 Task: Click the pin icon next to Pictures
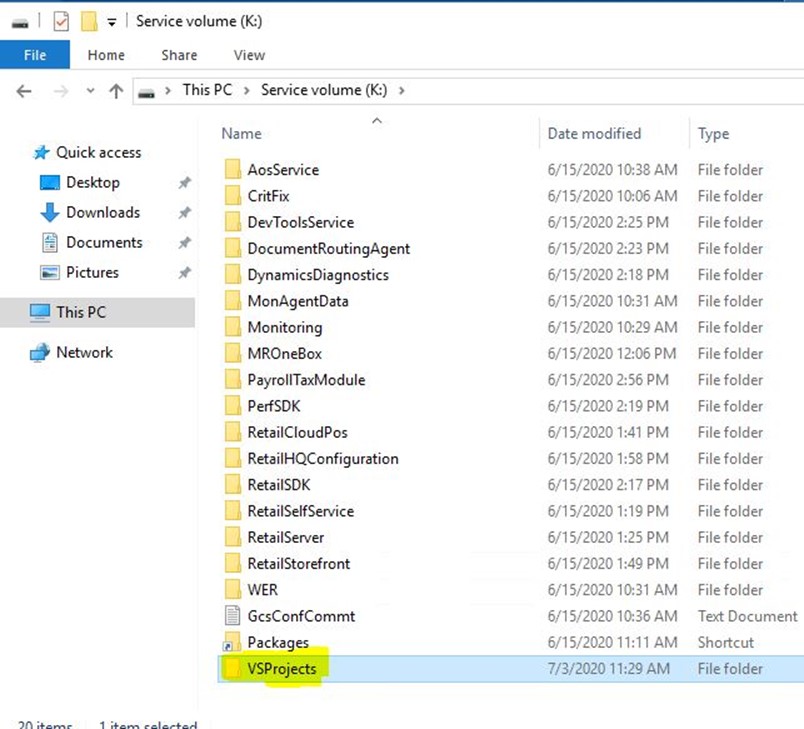[185, 273]
